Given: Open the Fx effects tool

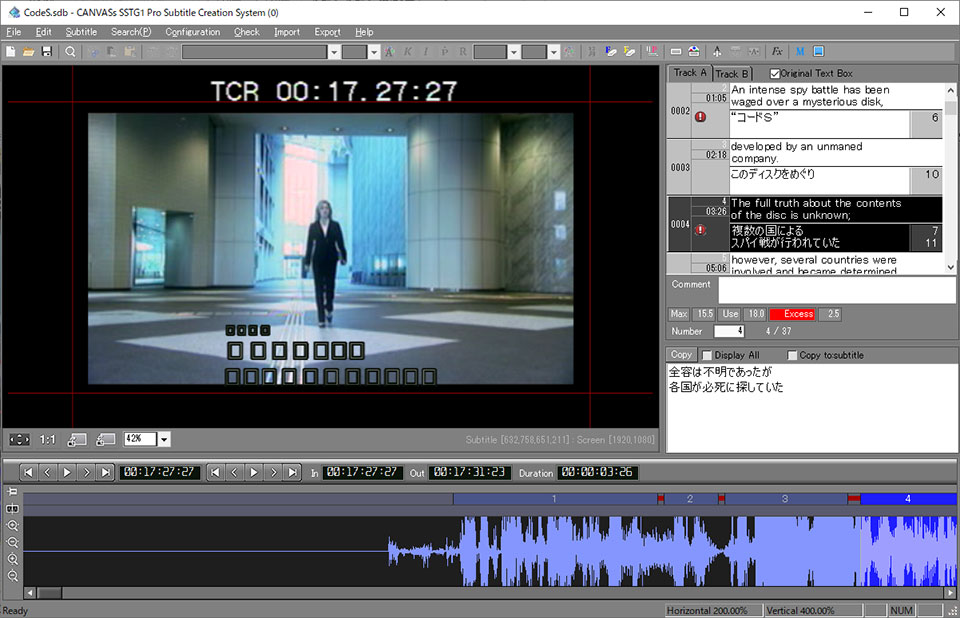Looking at the screenshot, I should coord(777,52).
